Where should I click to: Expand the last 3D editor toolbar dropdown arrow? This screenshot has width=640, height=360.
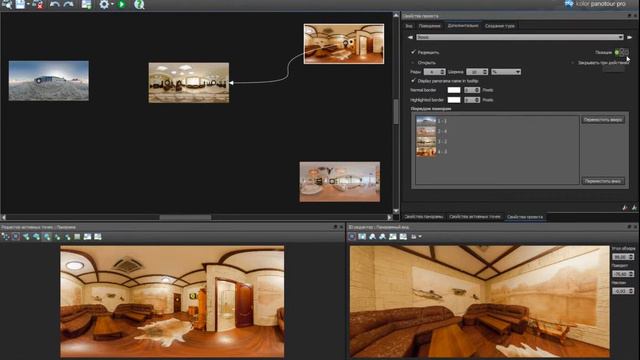pos(420,236)
